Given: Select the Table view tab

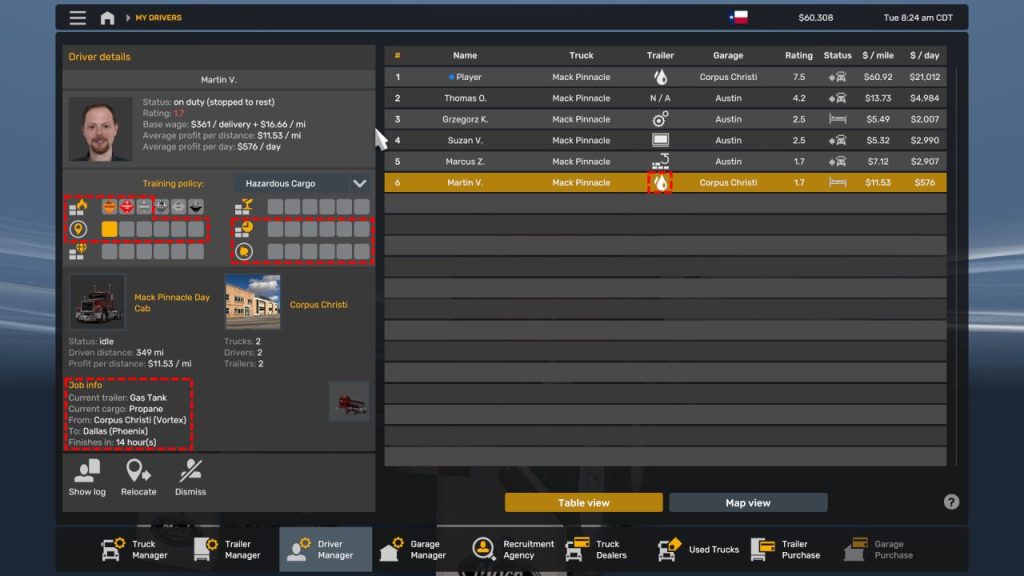Looking at the screenshot, I should (x=582, y=503).
